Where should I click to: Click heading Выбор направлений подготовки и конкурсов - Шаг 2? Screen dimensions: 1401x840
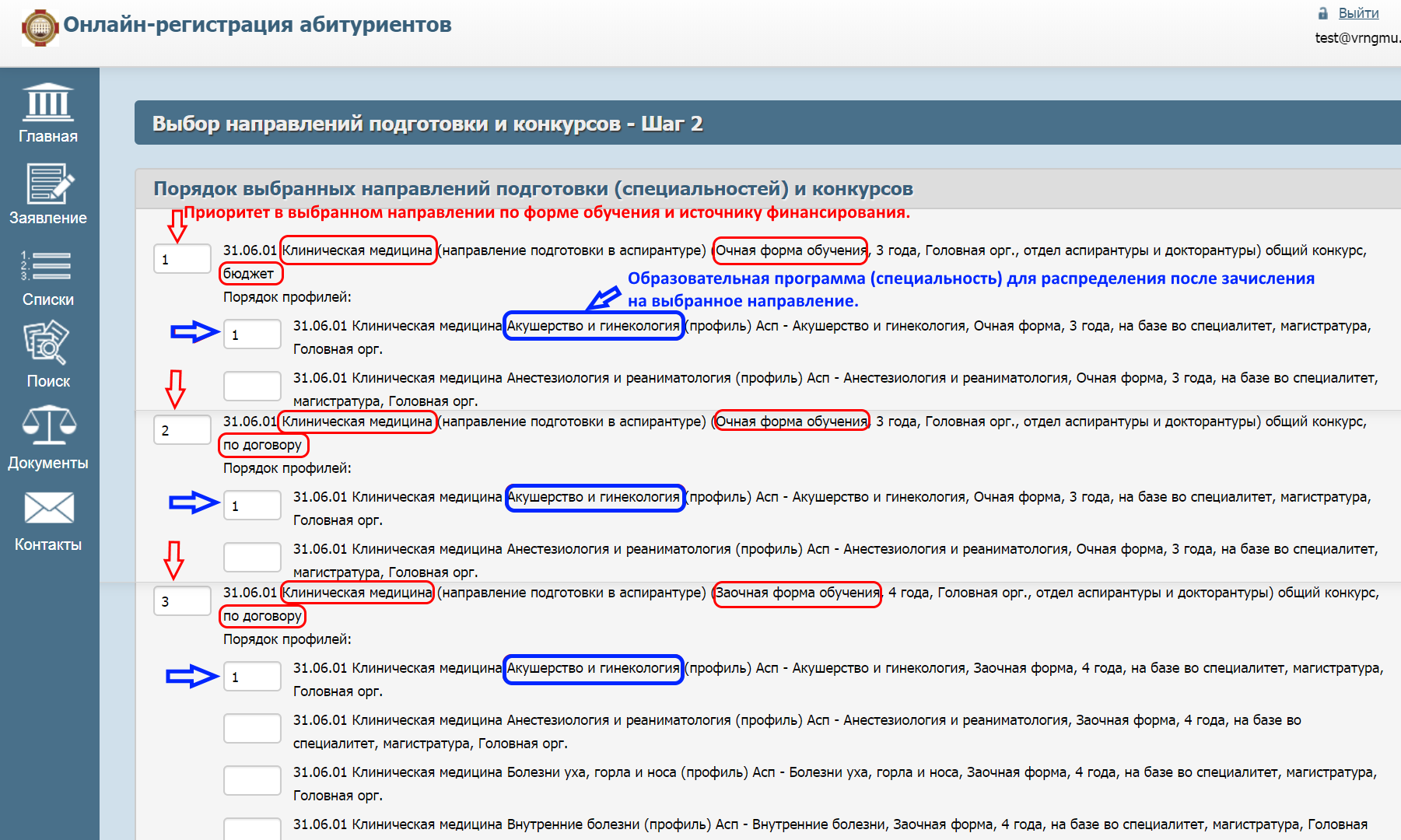pos(427,124)
